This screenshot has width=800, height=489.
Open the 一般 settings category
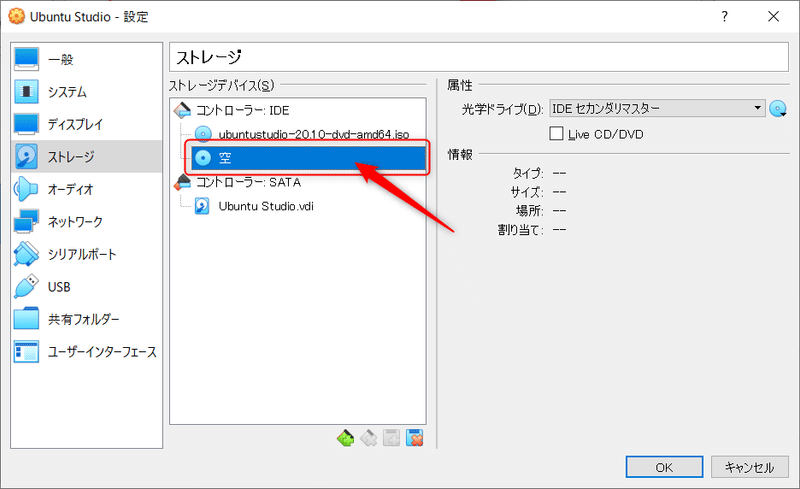pos(86,59)
